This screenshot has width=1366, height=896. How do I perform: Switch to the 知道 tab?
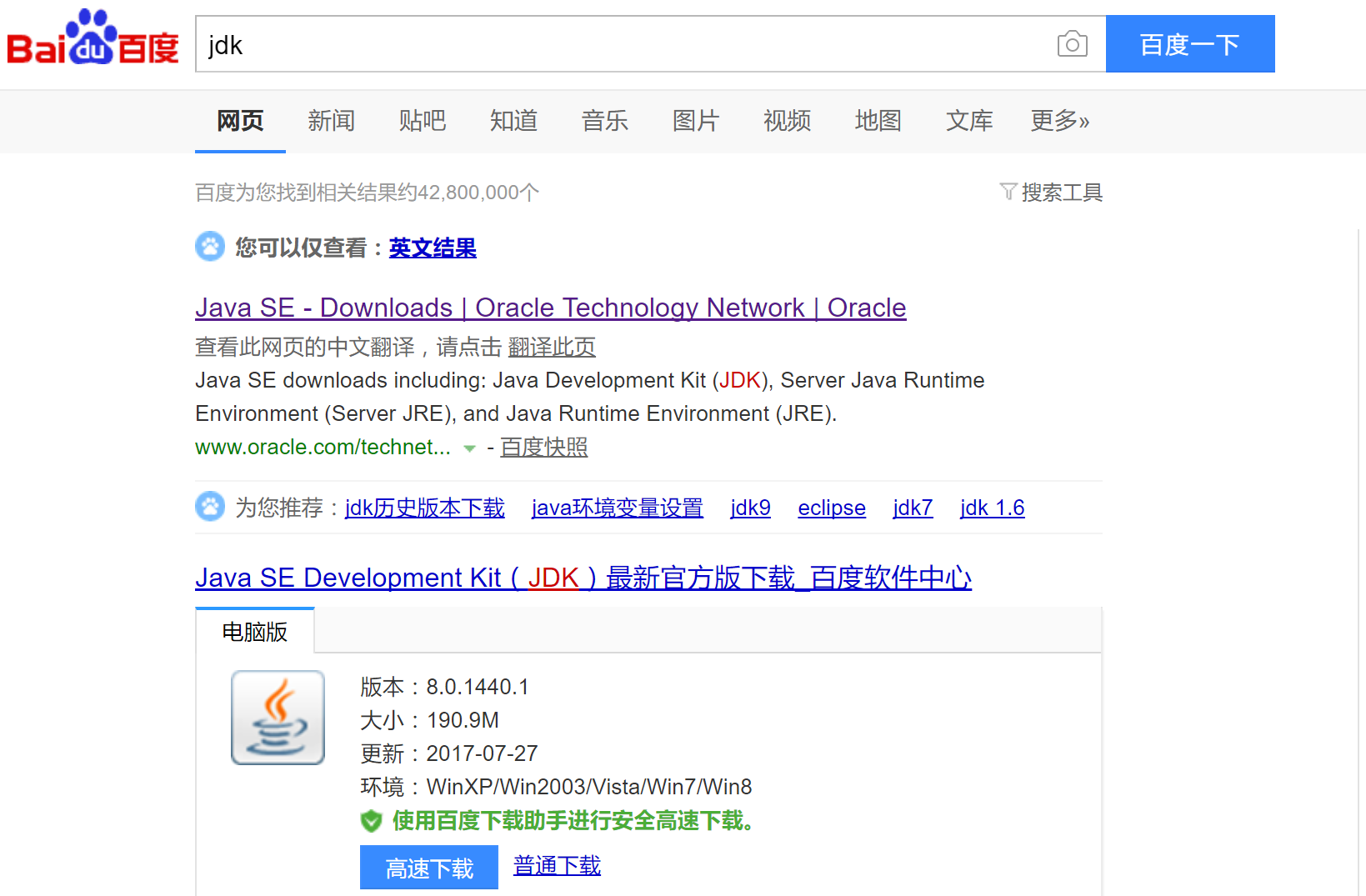(513, 121)
